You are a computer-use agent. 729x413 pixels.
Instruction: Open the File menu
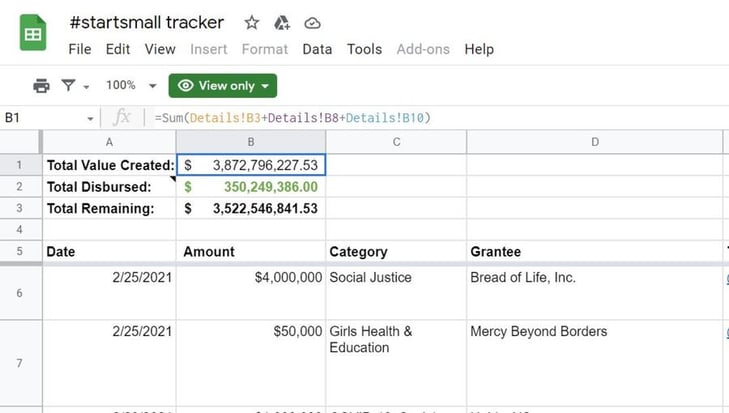pos(80,49)
